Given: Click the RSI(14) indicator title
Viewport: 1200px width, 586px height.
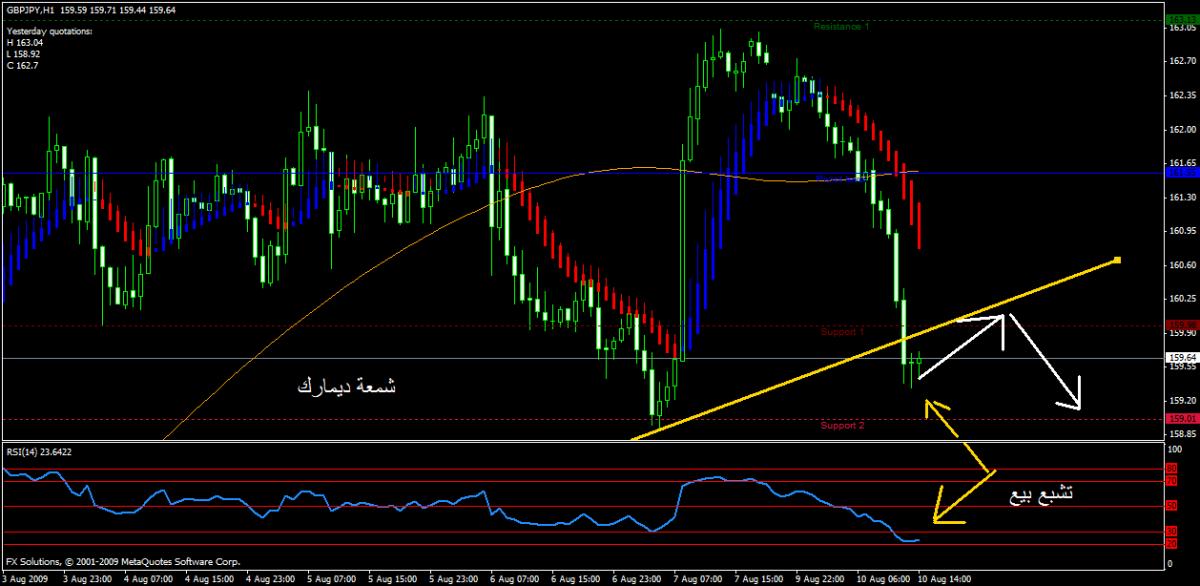Looking at the screenshot, I should coord(39,452).
